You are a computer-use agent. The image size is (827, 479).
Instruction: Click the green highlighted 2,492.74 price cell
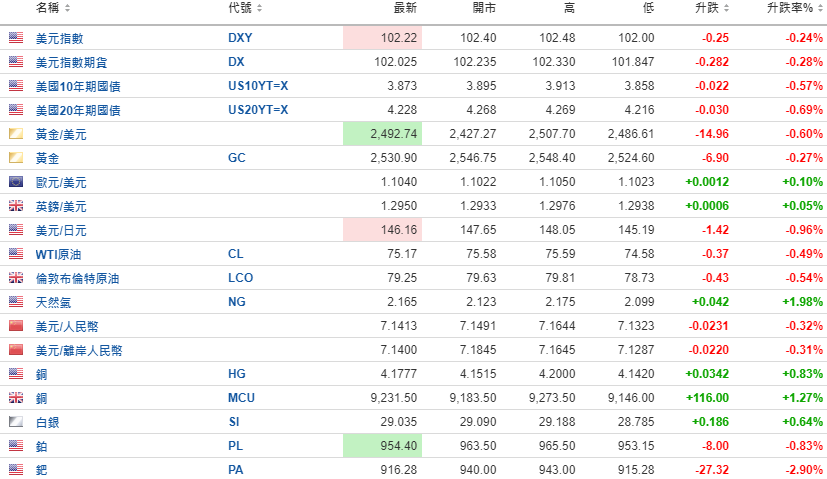(x=382, y=134)
